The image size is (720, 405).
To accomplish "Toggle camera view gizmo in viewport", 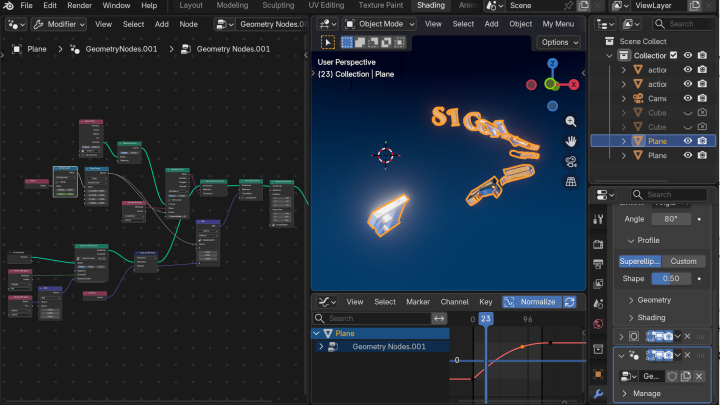I will click(571, 161).
